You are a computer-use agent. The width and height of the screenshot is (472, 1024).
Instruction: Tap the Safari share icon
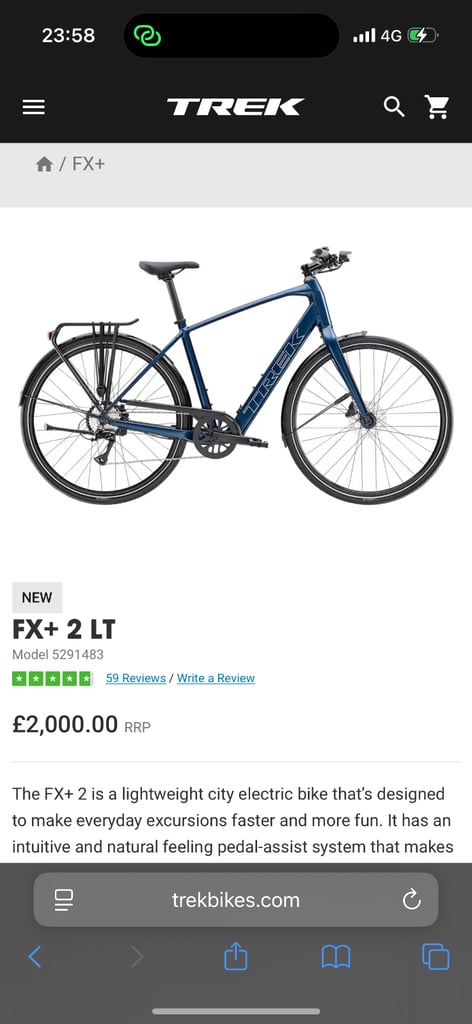[236, 957]
